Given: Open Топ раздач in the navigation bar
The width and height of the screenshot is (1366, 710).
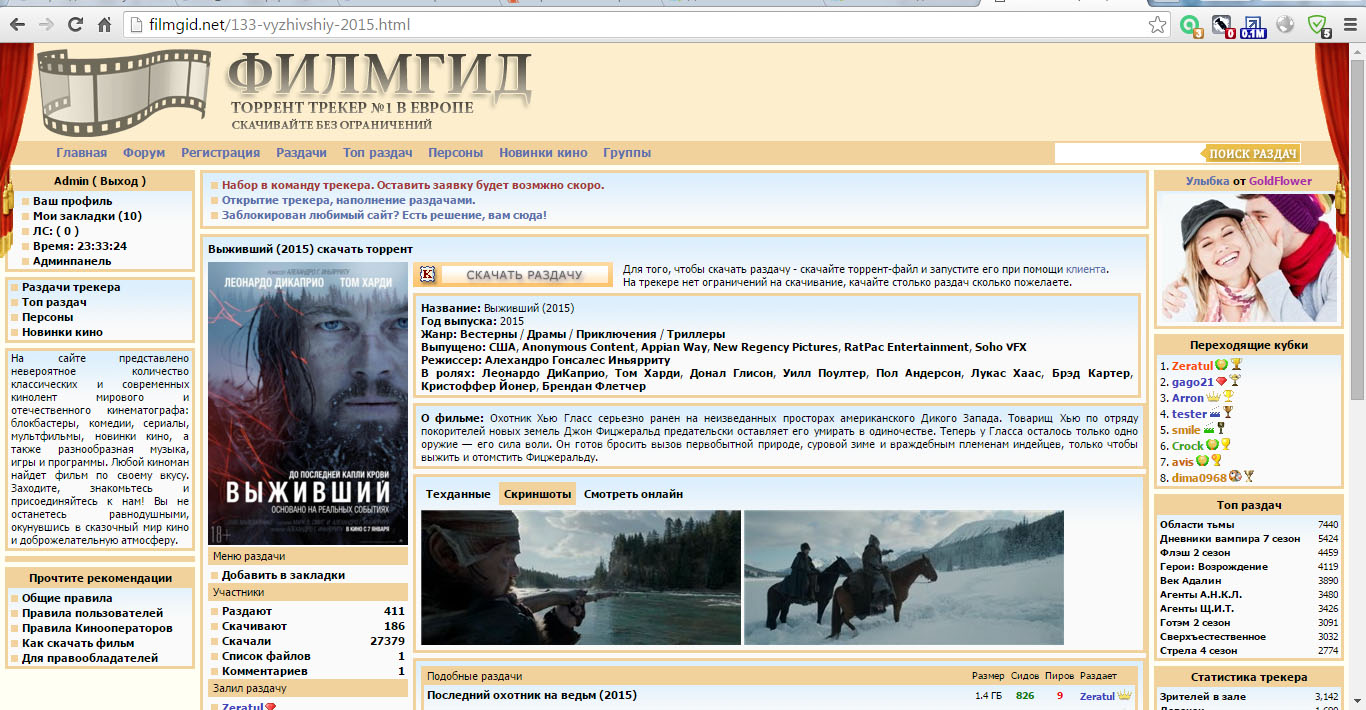Looking at the screenshot, I should click(378, 153).
